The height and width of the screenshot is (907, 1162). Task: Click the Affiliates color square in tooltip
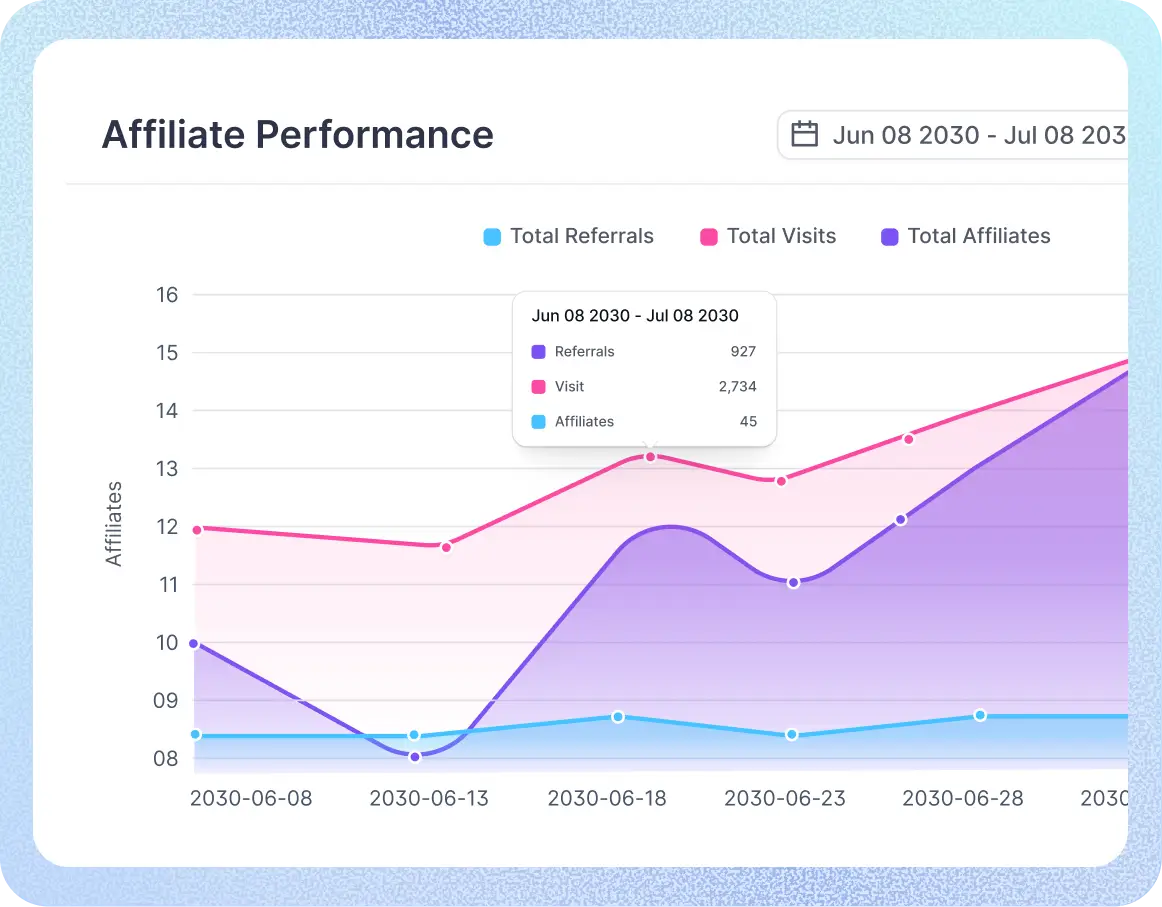coord(539,421)
